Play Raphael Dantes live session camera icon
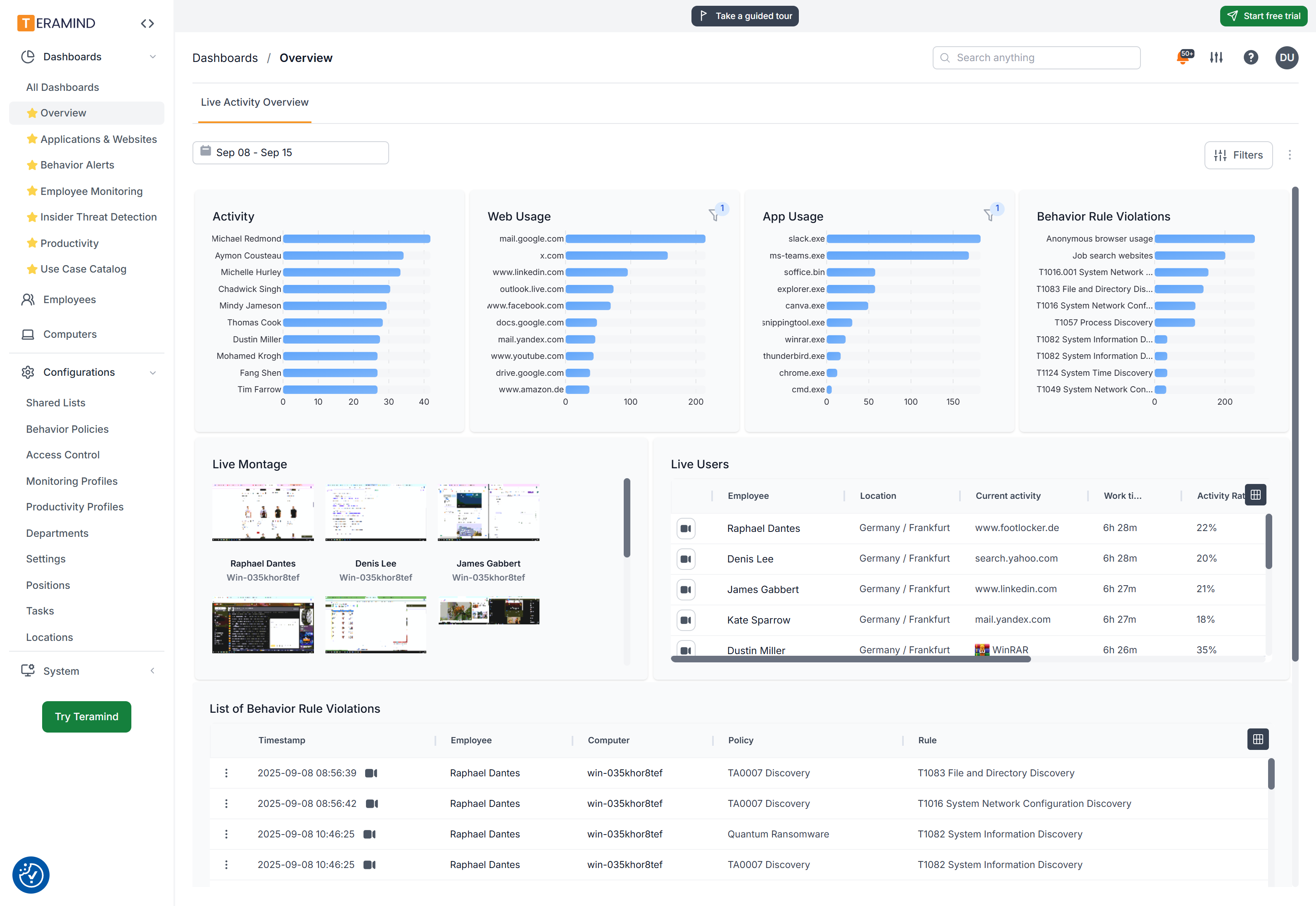The width and height of the screenshot is (1316, 906). pos(686,529)
